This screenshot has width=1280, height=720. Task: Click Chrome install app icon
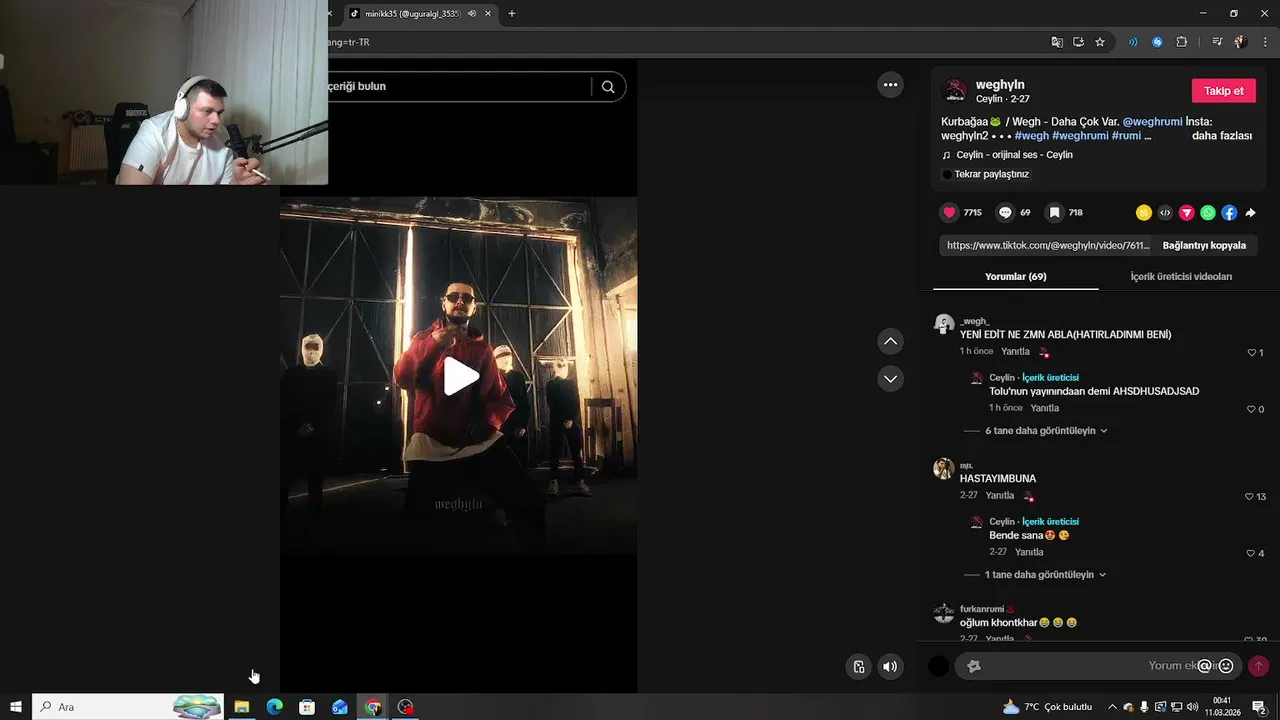click(x=1078, y=42)
